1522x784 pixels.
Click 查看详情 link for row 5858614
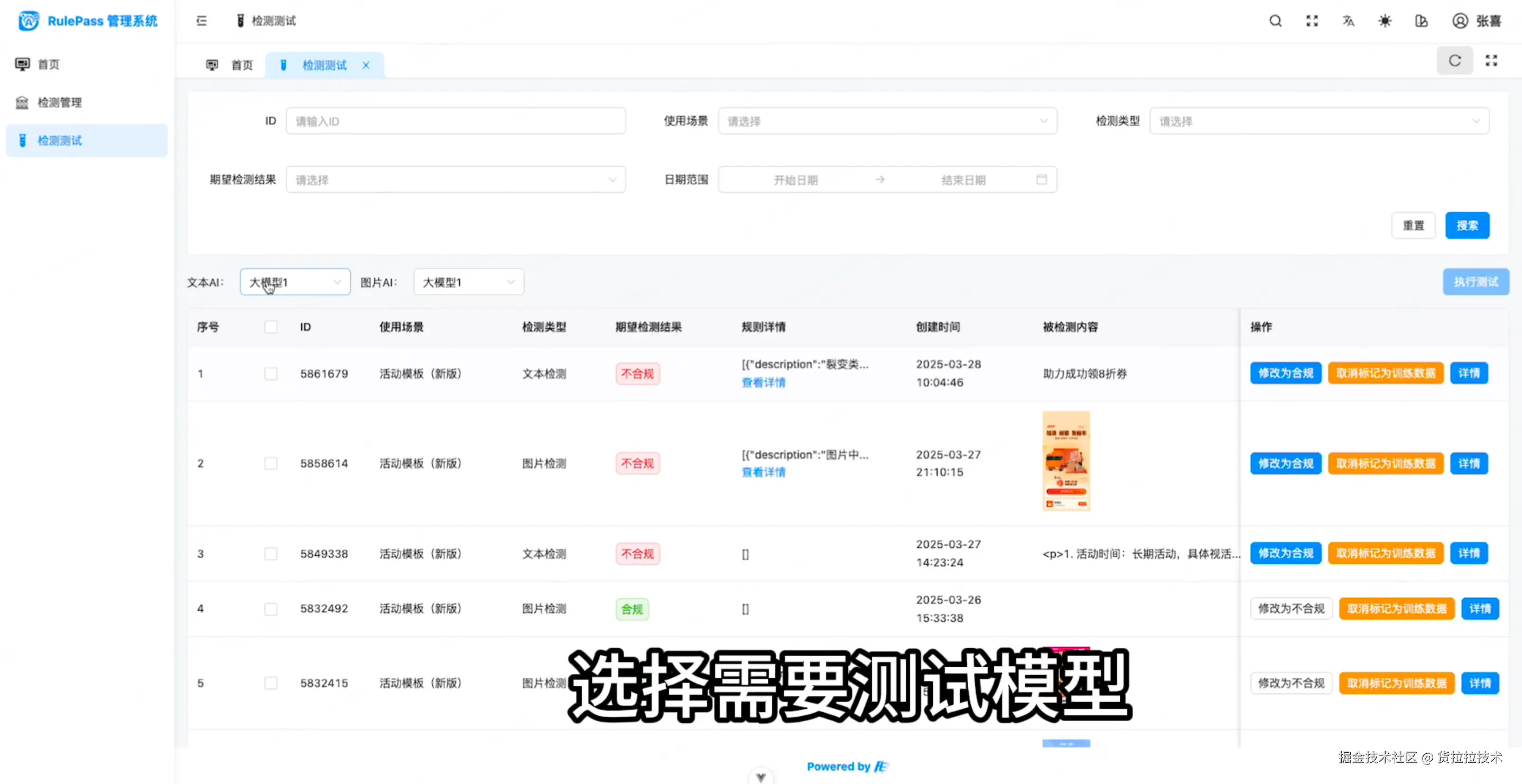click(763, 472)
